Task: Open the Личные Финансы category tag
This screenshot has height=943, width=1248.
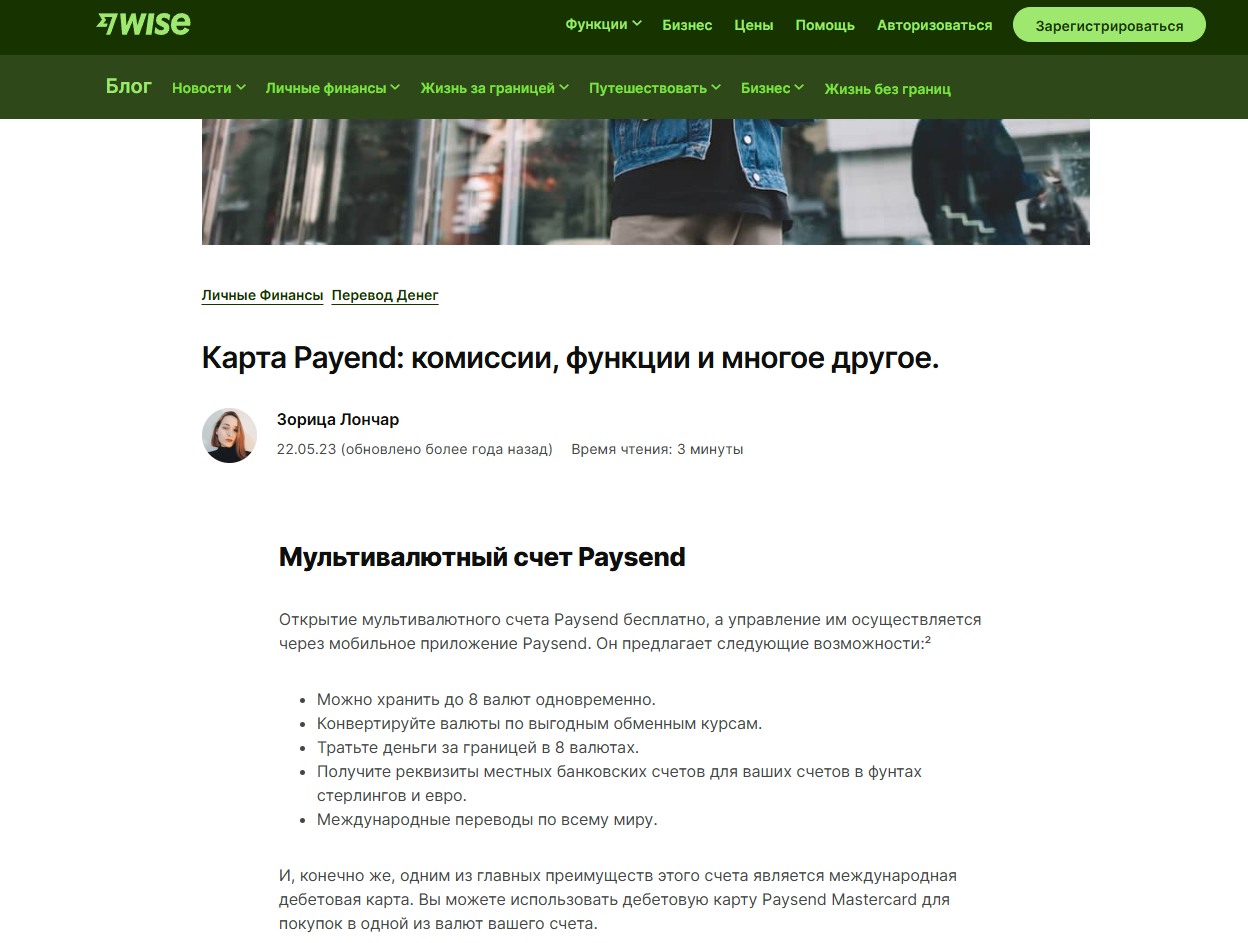Action: 262,295
